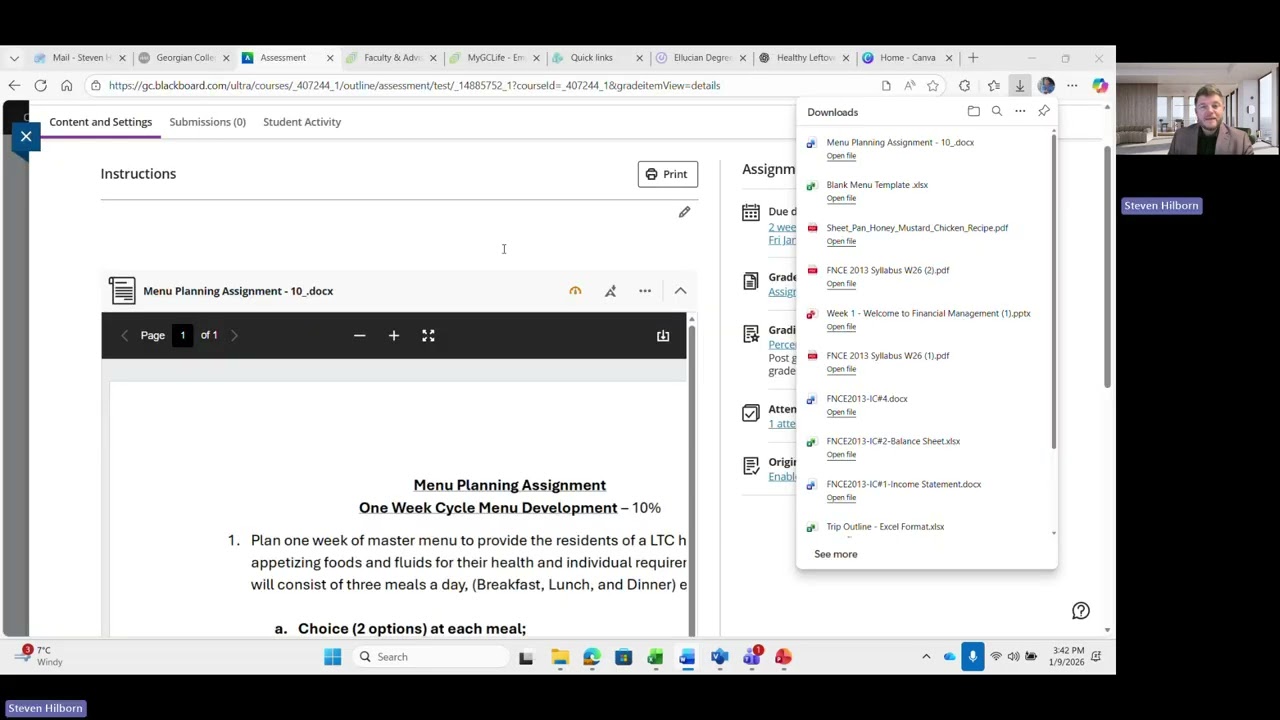Viewport: 1280px width, 720px height.
Task: Add this page to favorites star
Action: tap(933, 86)
